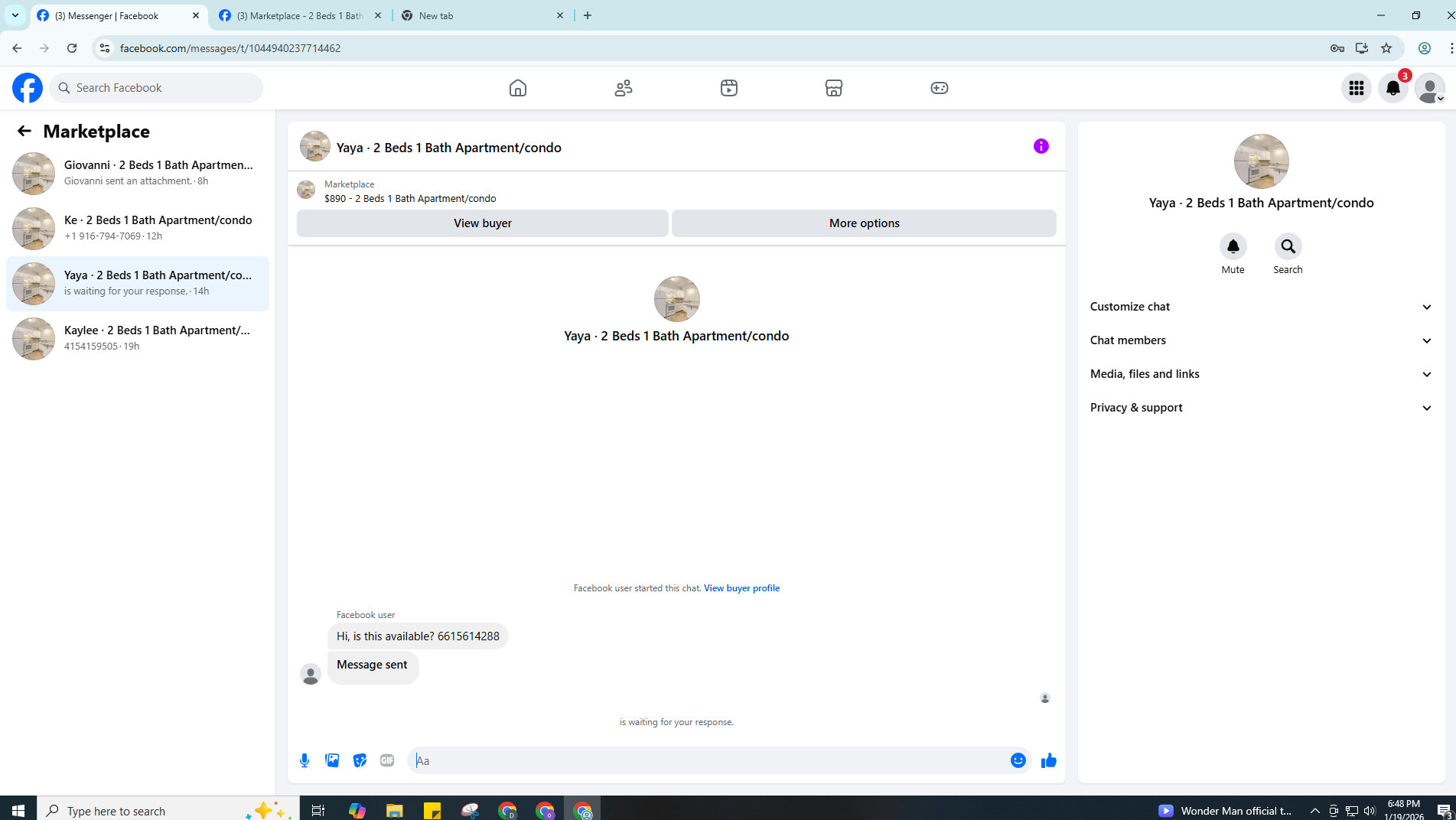Open Giovanni's conversation in the list
Image resolution: width=1456 pixels, height=820 pixels.
(x=138, y=173)
